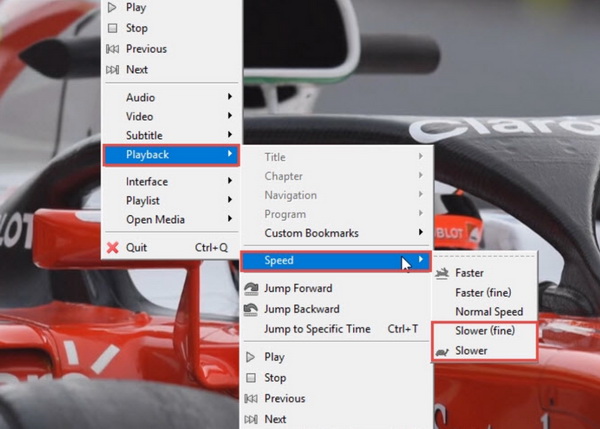Click the Stop square icon in main menu
Image resolution: width=600 pixels, height=429 pixels.
point(112,28)
